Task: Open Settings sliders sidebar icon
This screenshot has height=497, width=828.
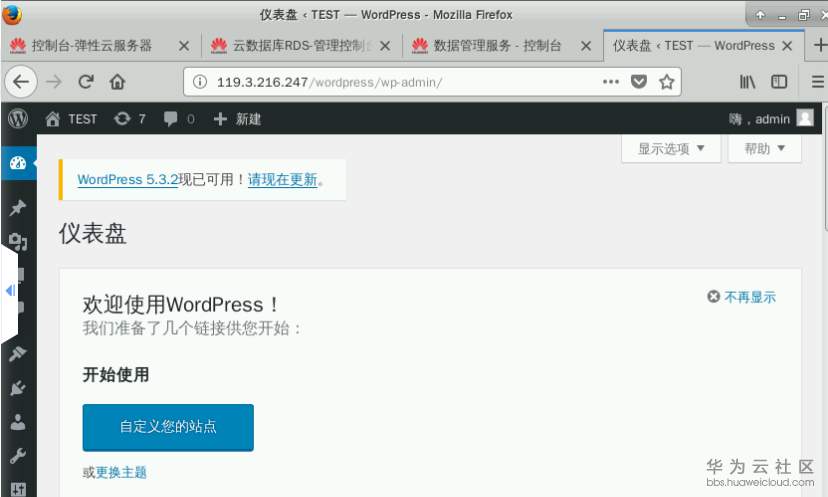Action: point(18,489)
